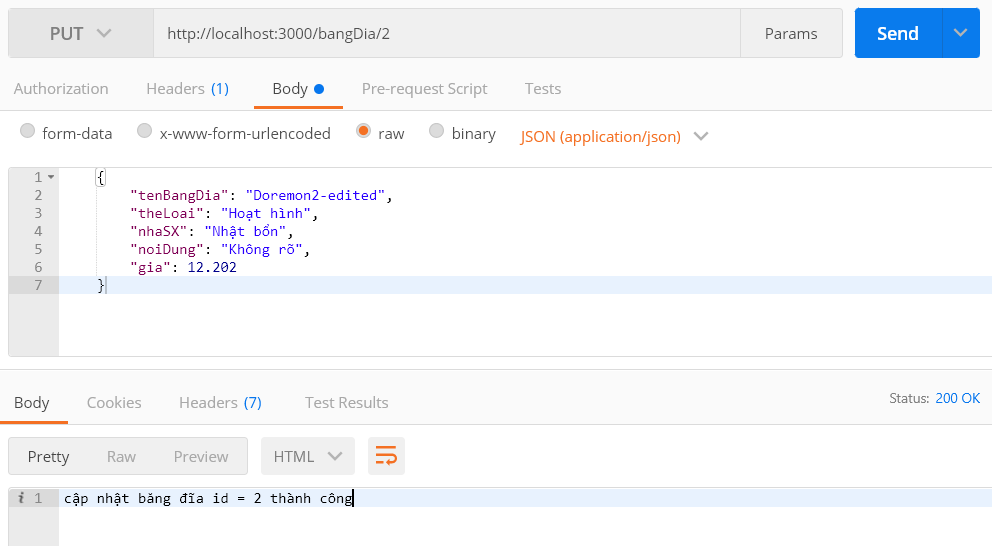The height and width of the screenshot is (546, 992).
Task: Select the x-www-form-urlencoded radio option
Action: 145,131
